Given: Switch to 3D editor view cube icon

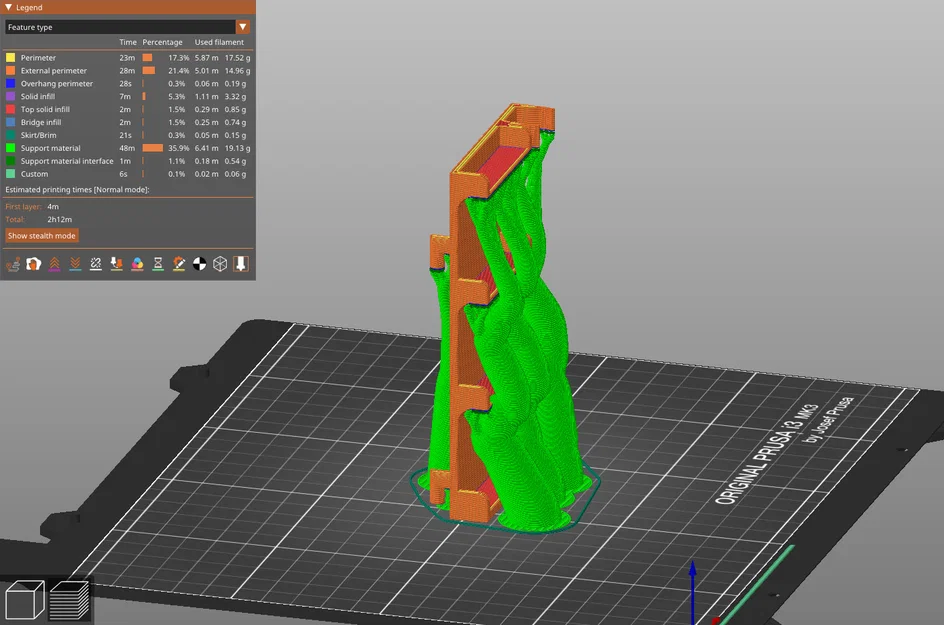Looking at the screenshot, I should pos(25,599).
